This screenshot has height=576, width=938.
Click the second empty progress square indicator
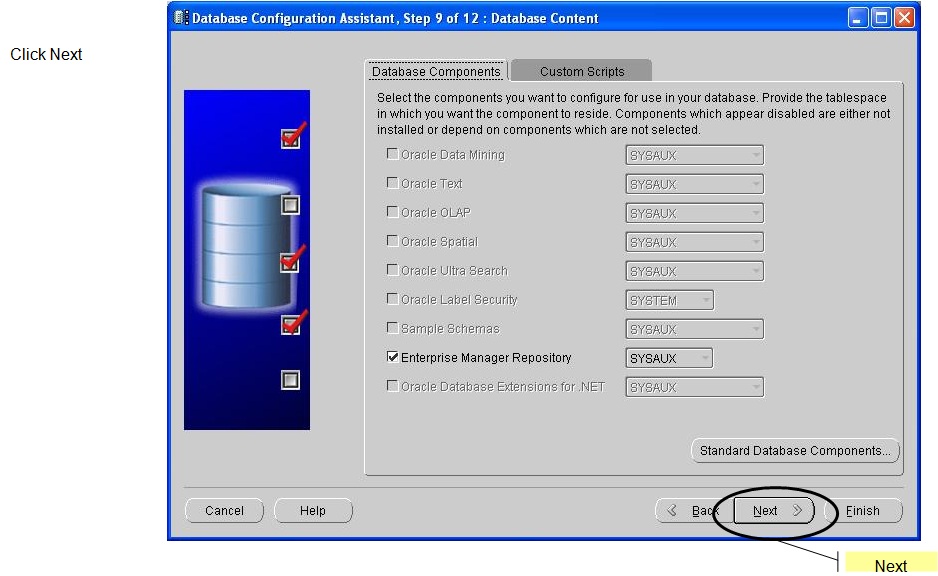point(290,206)
